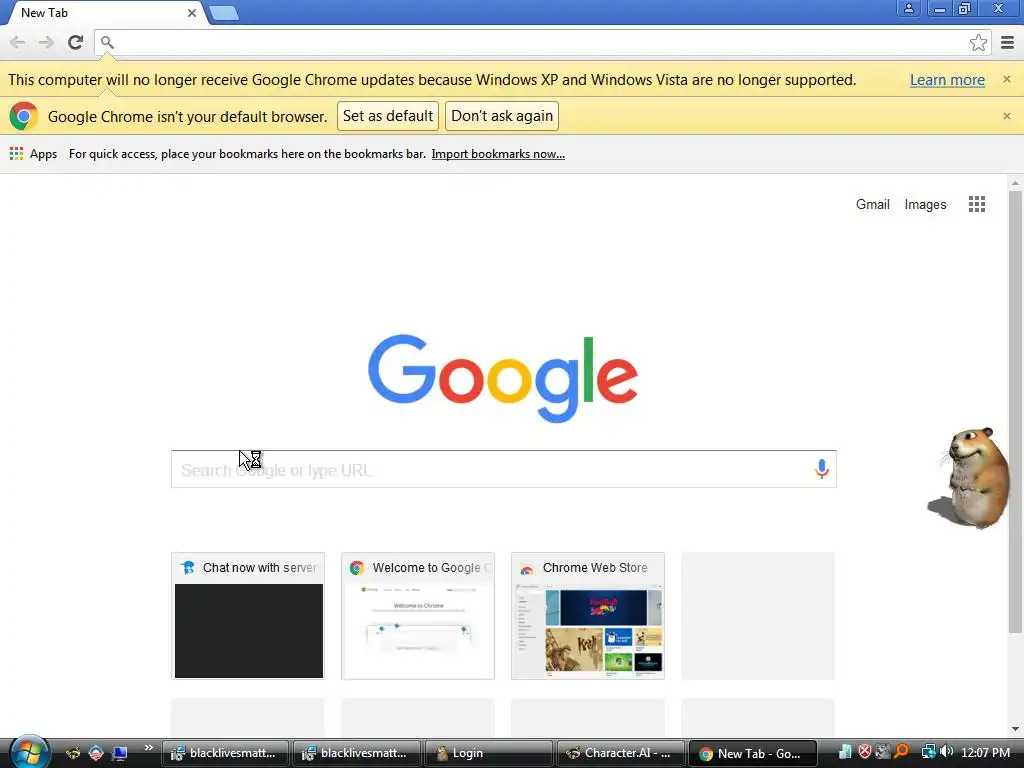Click the page vertical scrollbar thumb

coord(1015,411)
